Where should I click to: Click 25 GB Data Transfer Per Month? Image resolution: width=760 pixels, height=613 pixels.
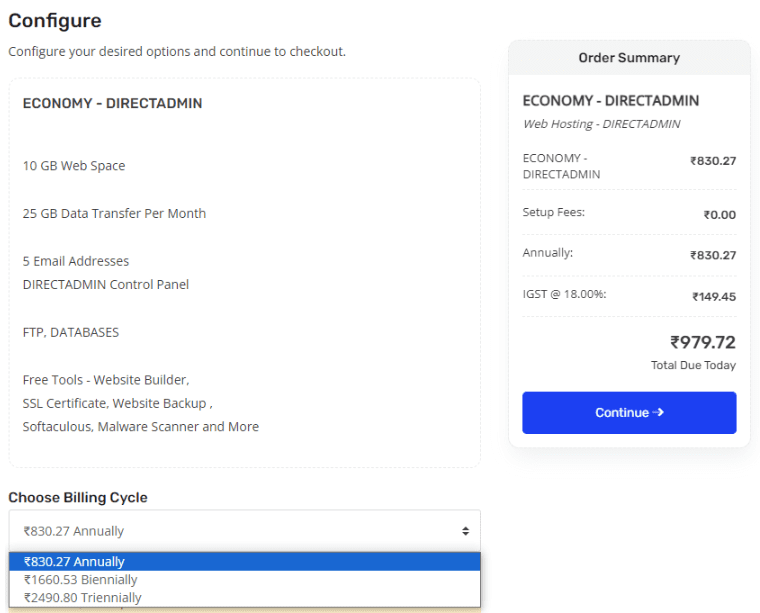(114, 213)
